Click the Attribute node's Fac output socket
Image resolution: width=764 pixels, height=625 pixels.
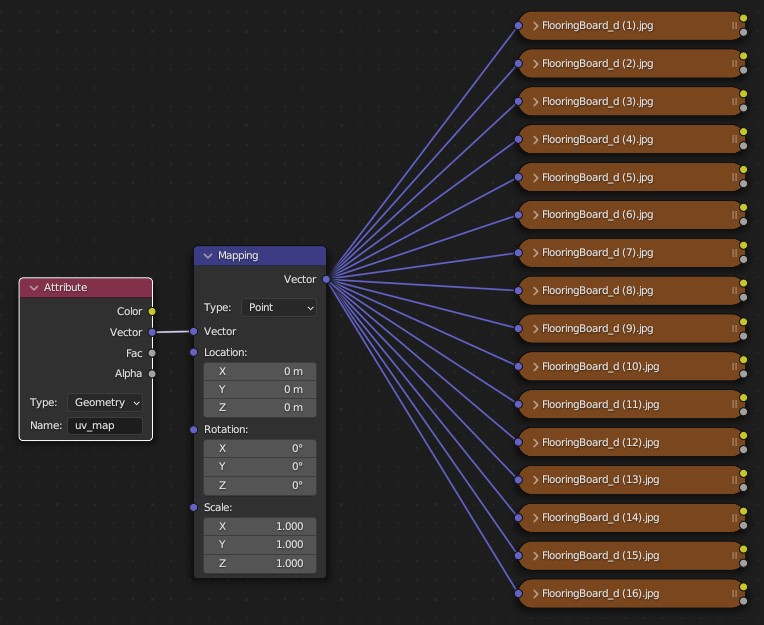(x=152, y=353)
